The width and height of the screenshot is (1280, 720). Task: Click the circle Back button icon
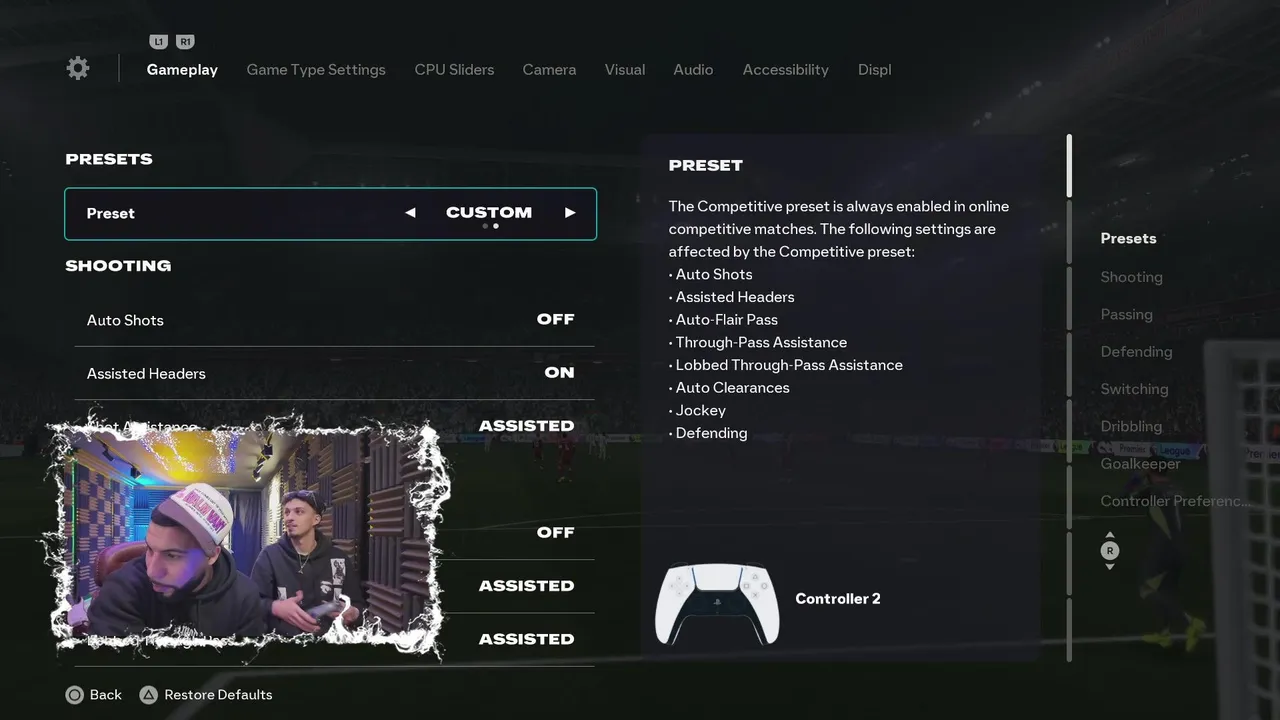pos(74,695)
